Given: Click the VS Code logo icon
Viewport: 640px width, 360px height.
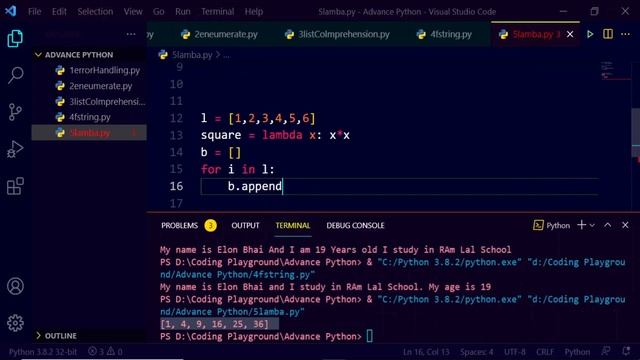Looking at the screenshot, I should pyautogui.click(x=11, y=11).
